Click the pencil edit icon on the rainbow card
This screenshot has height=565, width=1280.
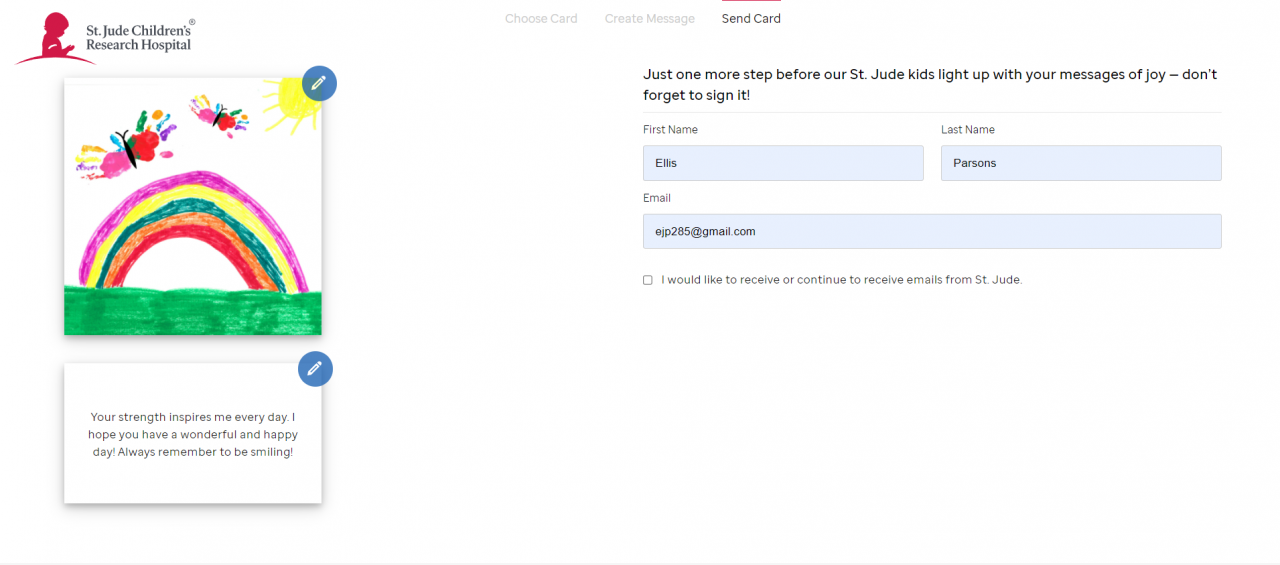(319, 83)
